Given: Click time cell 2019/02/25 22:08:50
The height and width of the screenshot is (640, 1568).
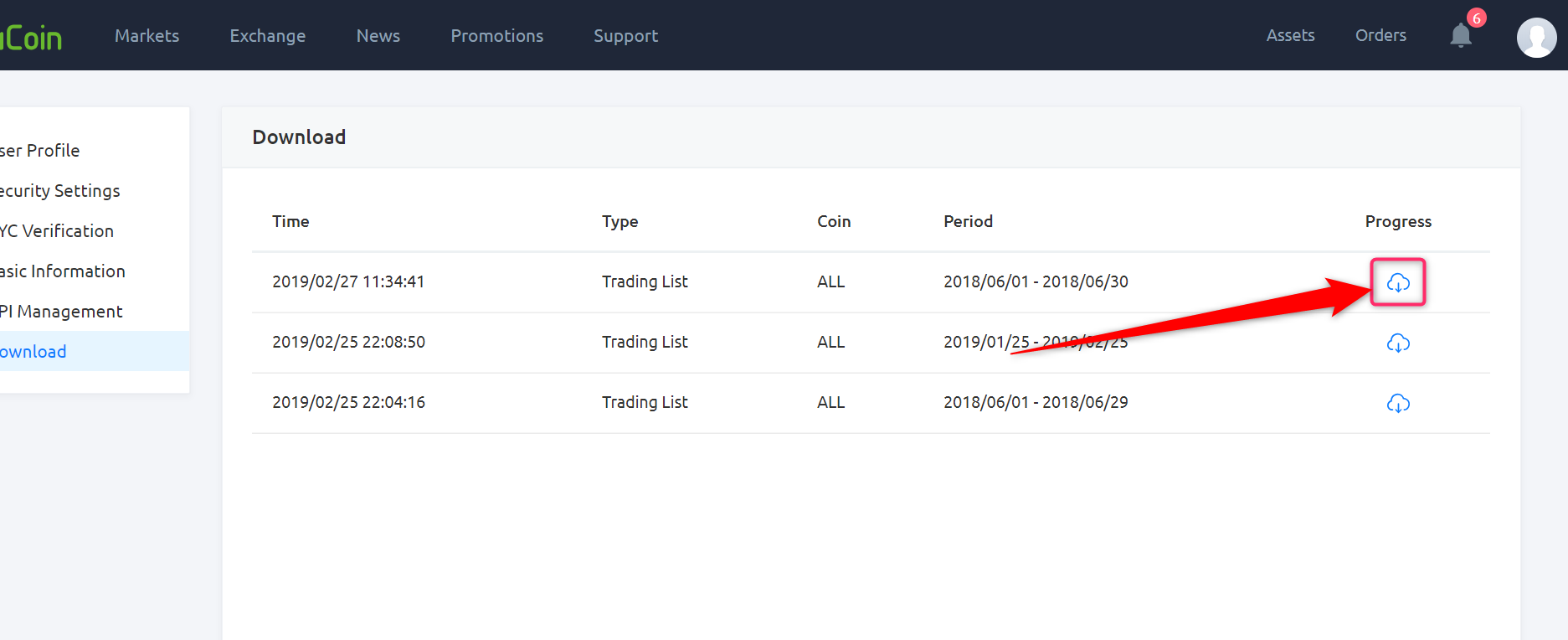Looking at the screenshot, I should 348,342.
